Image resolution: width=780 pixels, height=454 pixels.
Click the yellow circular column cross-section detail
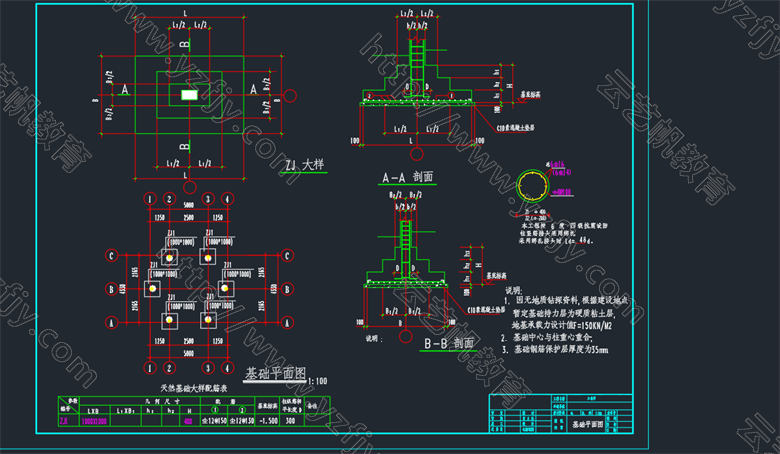click(x=533, y=186)
